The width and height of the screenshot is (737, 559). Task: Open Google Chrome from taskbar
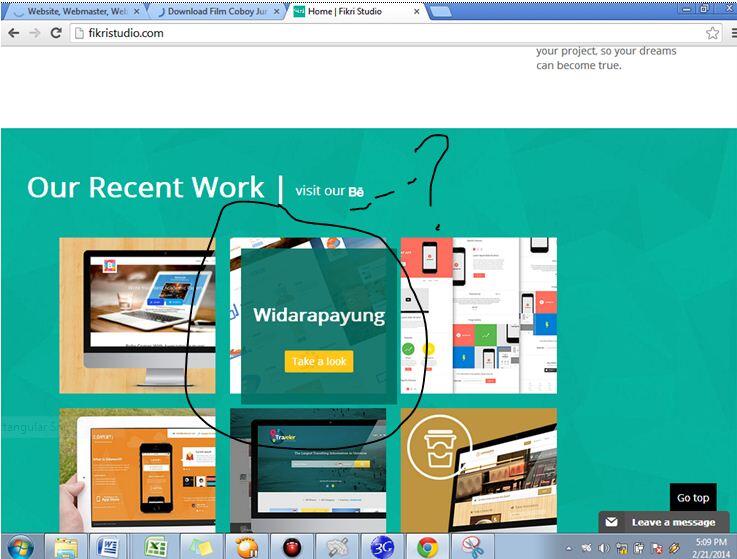(427, 547)
